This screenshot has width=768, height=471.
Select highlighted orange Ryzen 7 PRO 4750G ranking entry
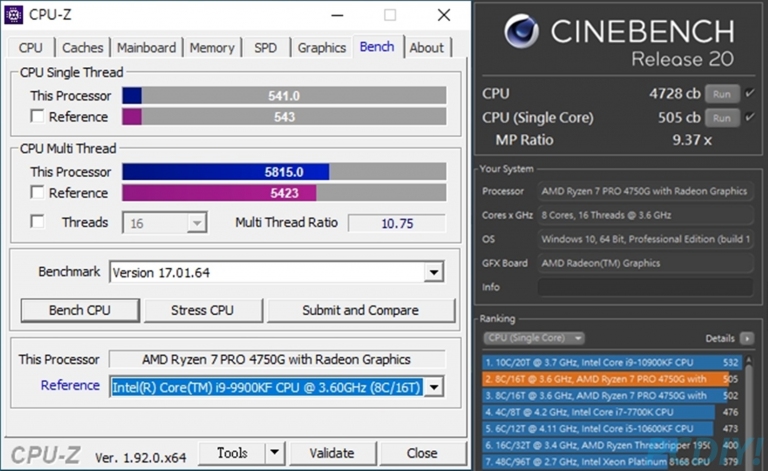point(612,379)
